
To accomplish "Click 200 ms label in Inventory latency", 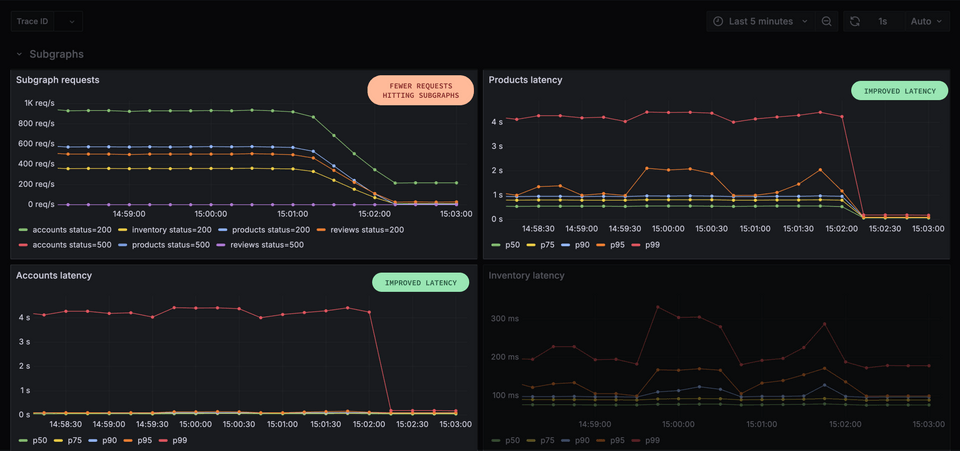I will tap(504, 357).
